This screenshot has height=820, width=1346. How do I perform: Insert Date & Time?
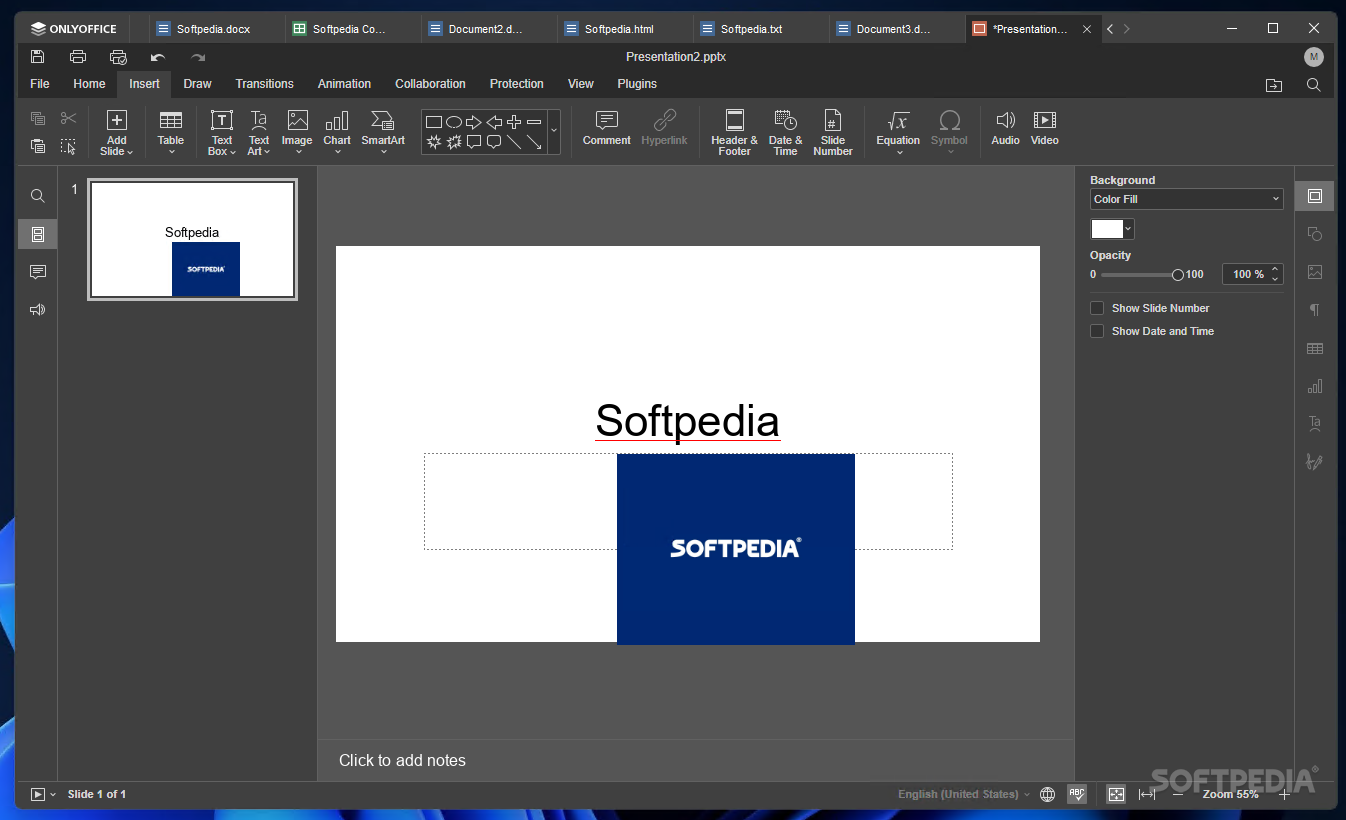pos(785,133)
